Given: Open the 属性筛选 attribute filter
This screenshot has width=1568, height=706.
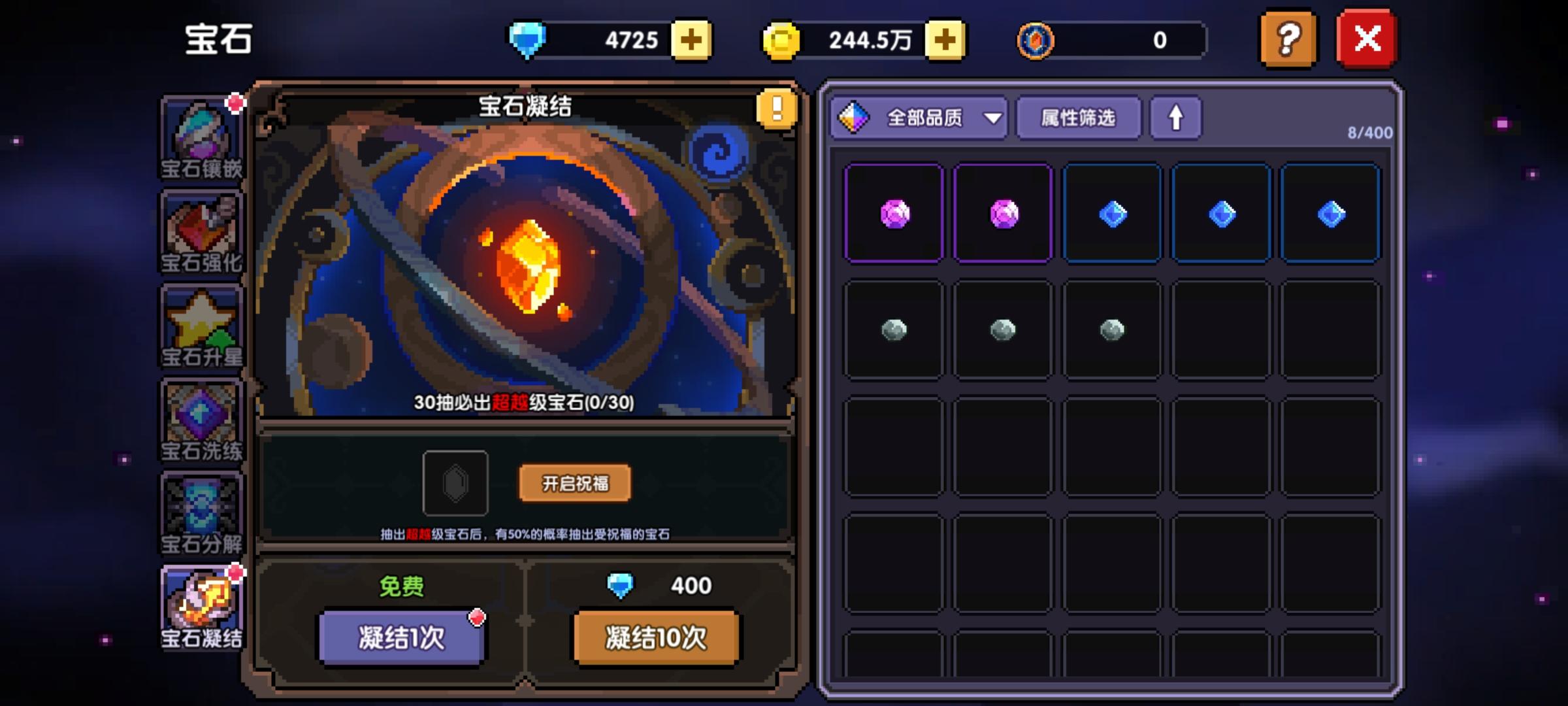Looking at the screenshot, I should [1079, 118].
